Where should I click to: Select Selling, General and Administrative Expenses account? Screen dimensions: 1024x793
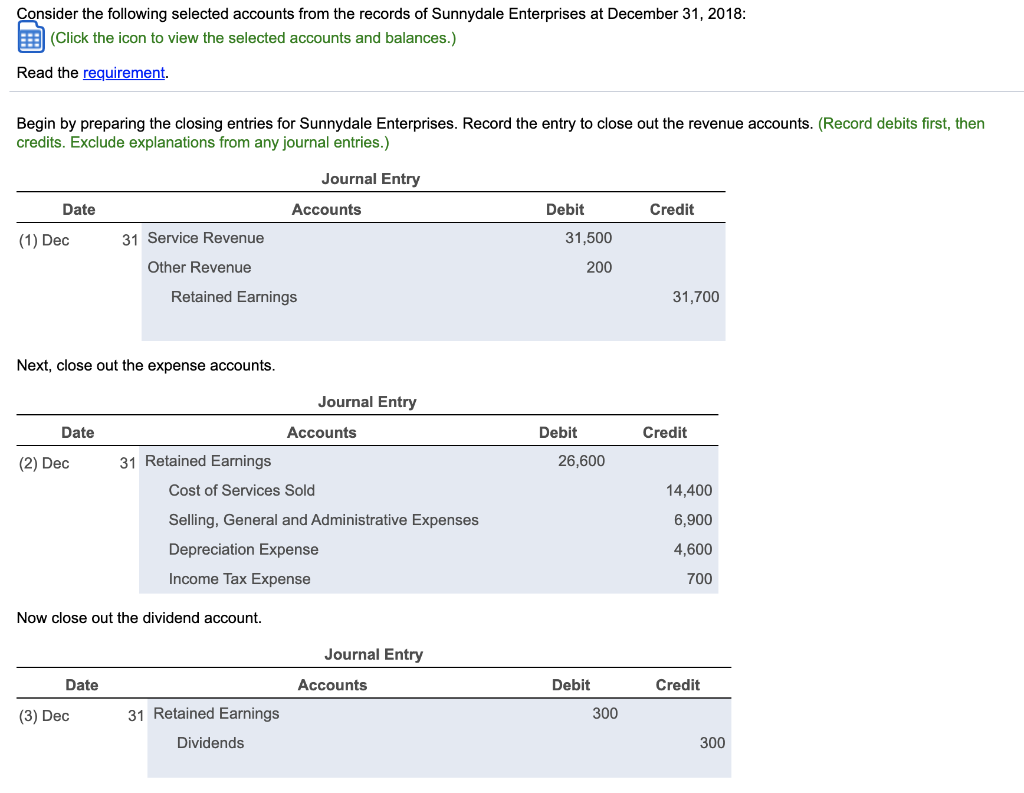point(323,519)
